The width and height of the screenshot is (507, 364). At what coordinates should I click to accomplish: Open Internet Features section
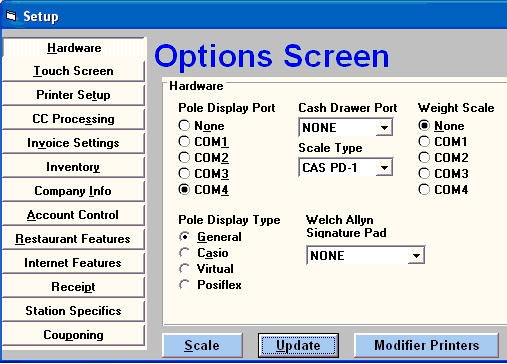[74, 263]
